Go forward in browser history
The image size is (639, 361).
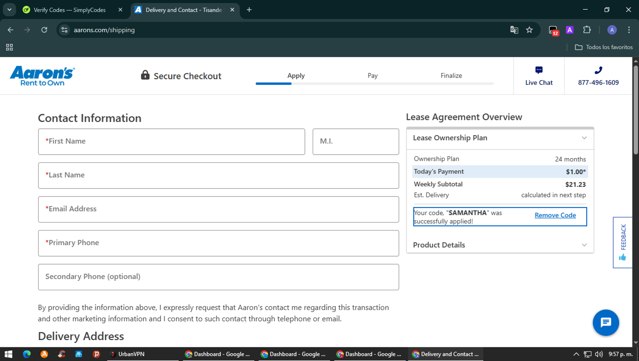click(27, 30)
